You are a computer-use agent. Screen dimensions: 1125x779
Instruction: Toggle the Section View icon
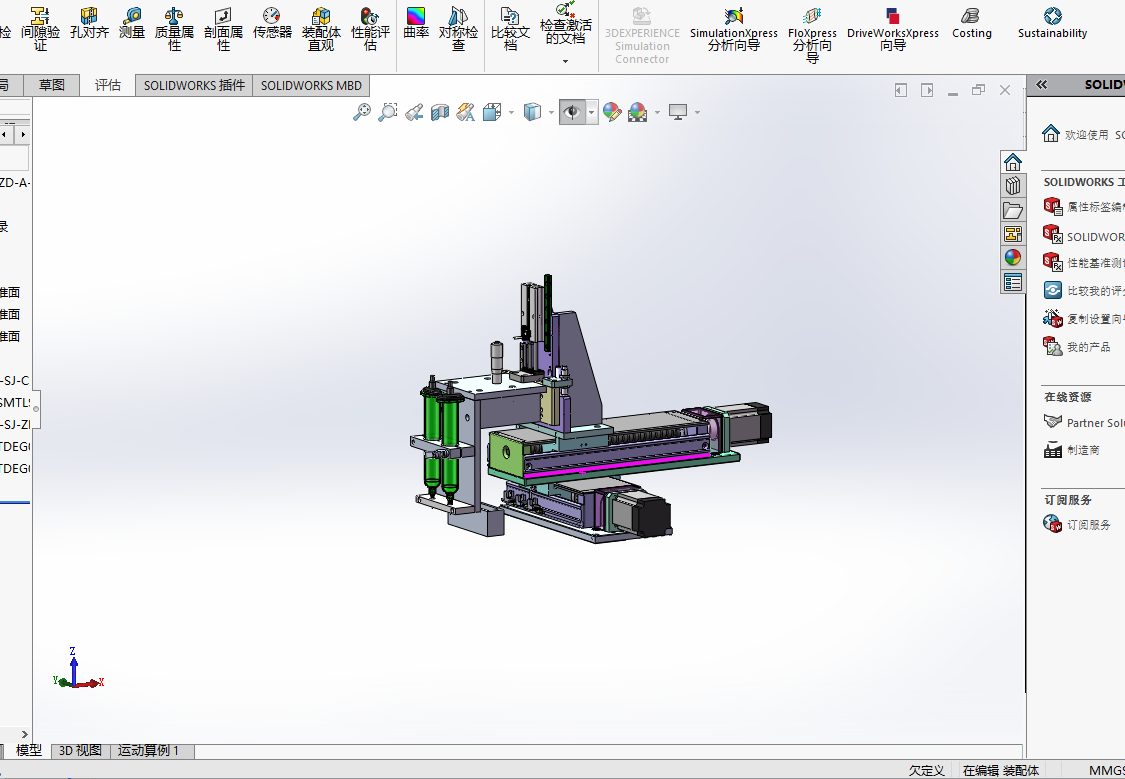pos(440,112)
